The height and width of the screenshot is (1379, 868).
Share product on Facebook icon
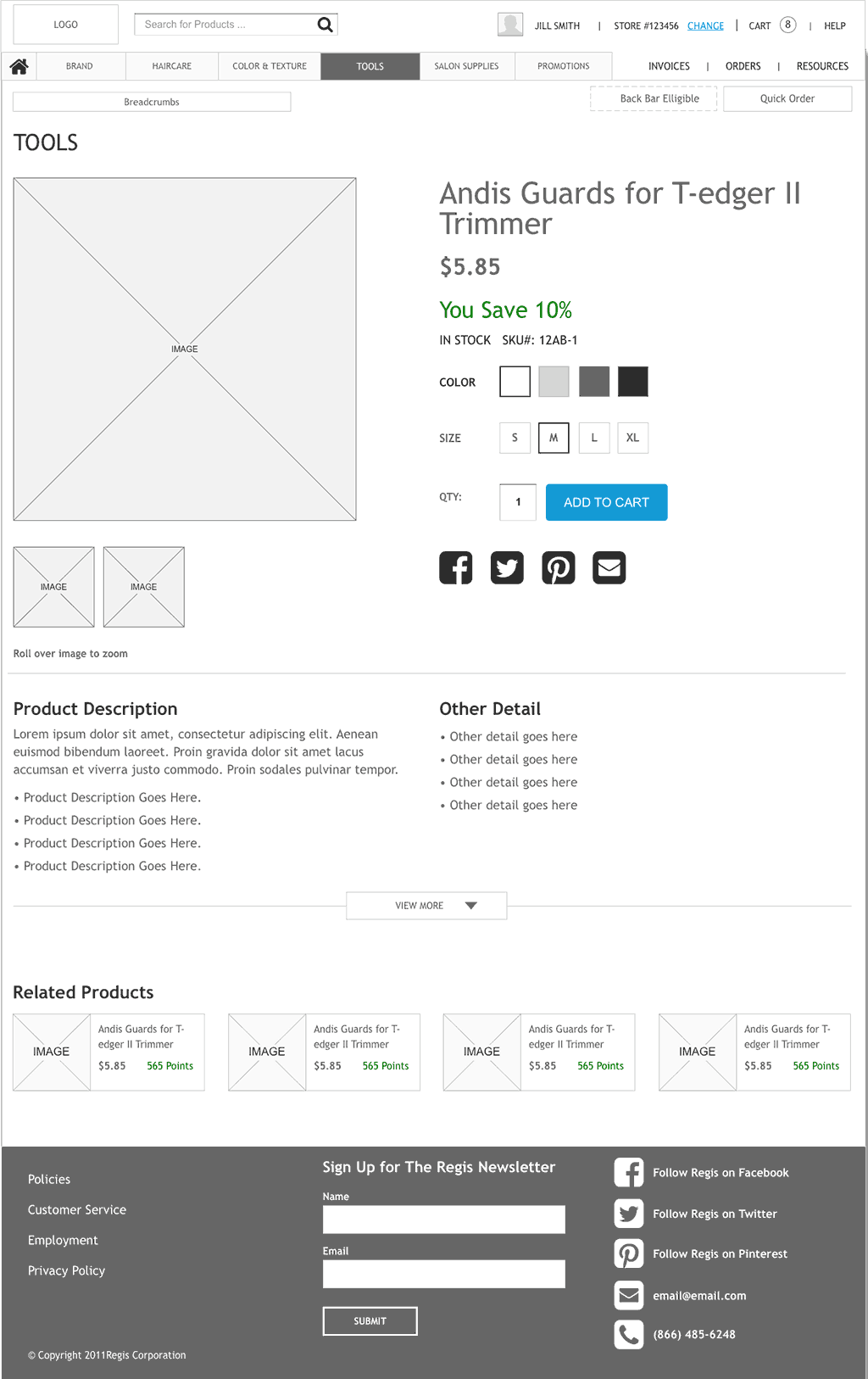(456, 567)
